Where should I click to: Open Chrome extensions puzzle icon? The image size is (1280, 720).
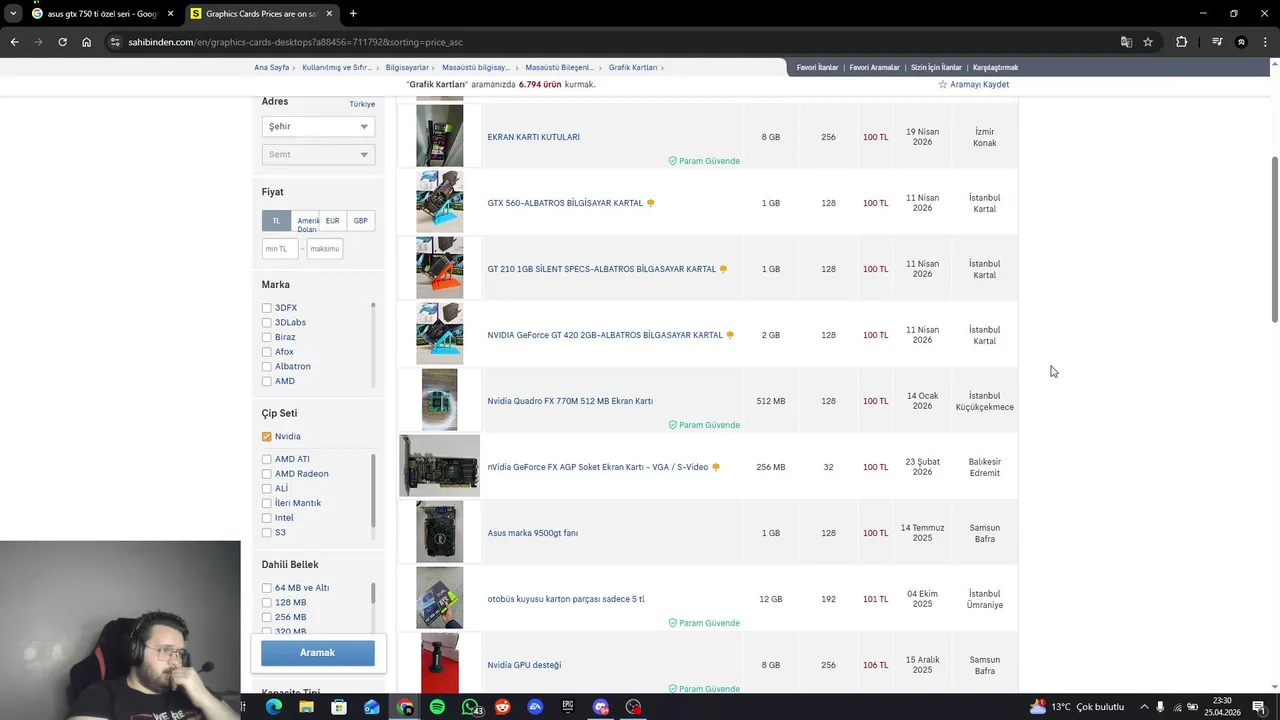pos(1182,42)
